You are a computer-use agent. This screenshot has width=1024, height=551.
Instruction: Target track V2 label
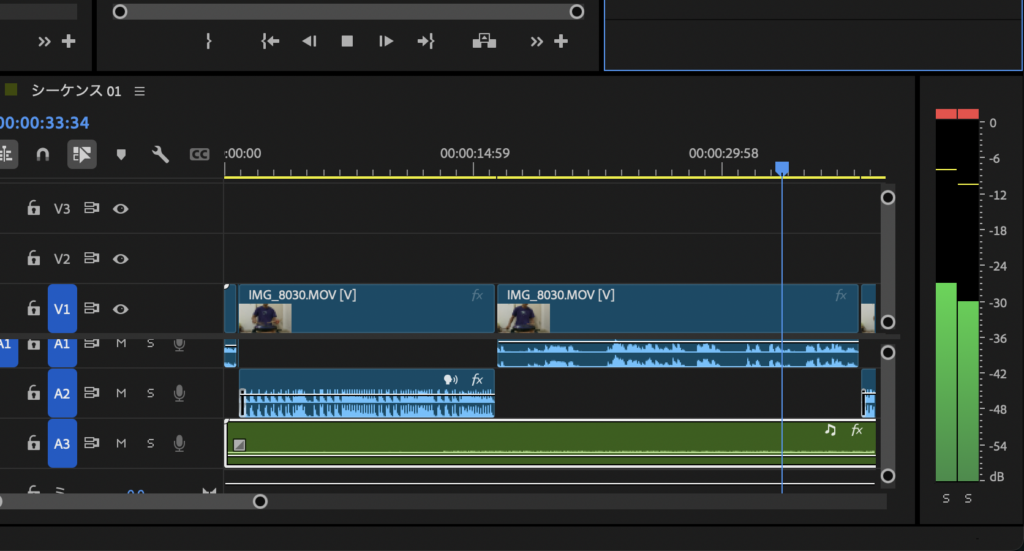(62, 259)
